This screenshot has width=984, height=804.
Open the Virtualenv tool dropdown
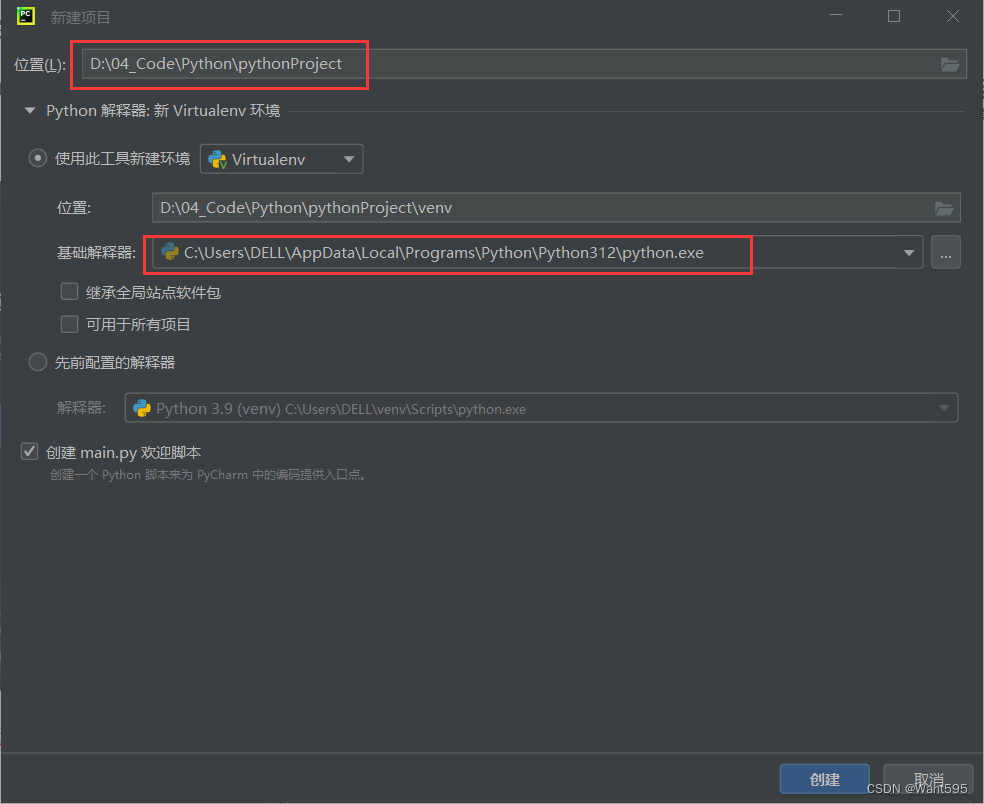tap(281, 159)
